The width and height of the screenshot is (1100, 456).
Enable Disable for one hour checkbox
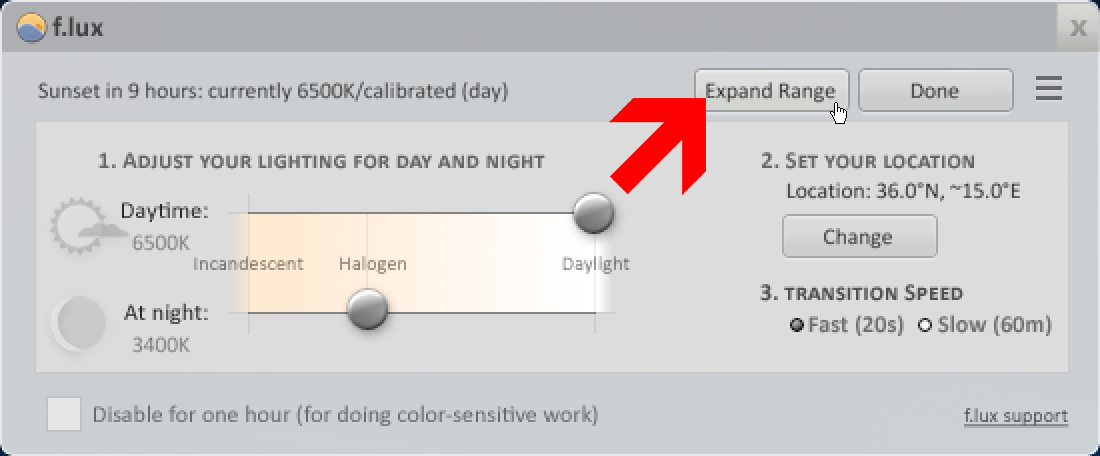pyautogui.click(x=64, y=414)
